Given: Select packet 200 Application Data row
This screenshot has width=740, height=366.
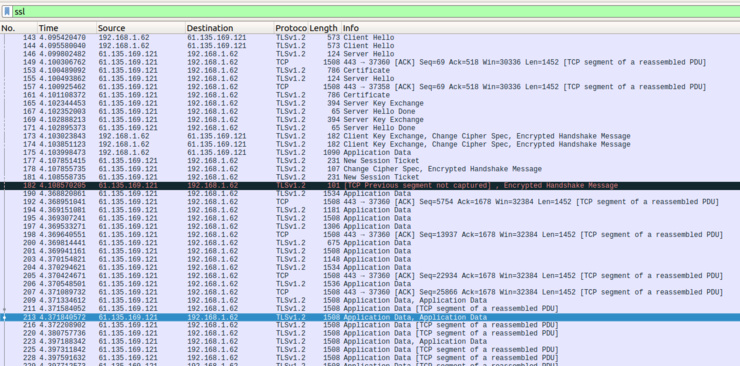Looking at the screenshot, I should click(x=370, y=243).
